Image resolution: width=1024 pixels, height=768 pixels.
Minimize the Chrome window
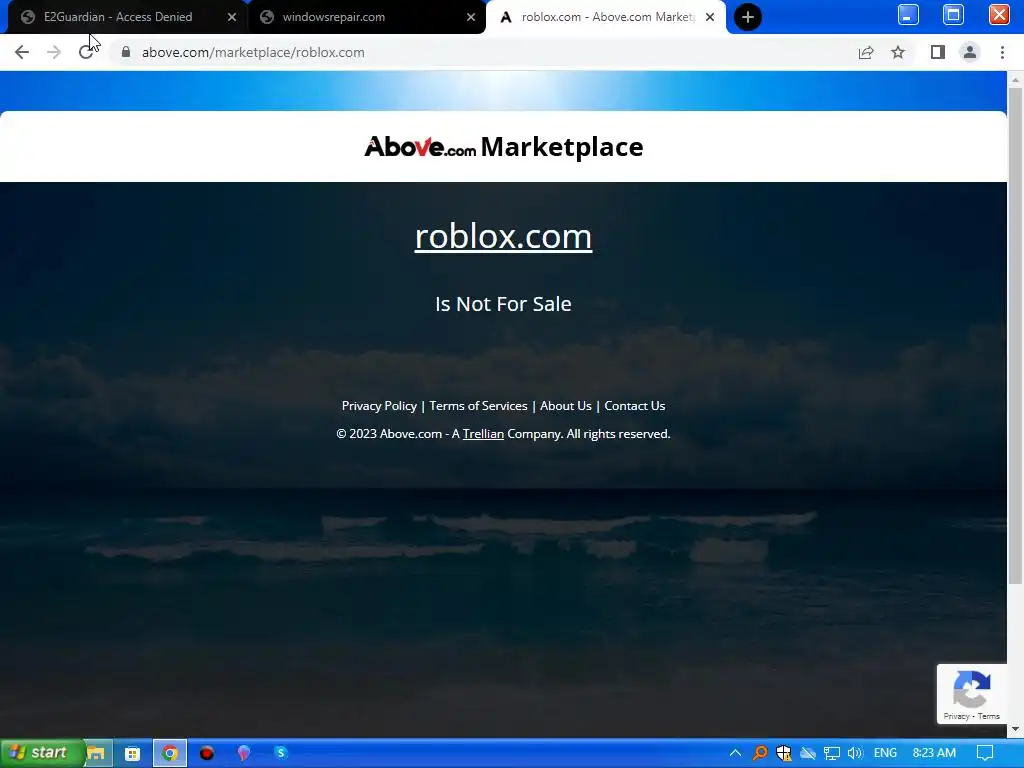(x=908, y=14)
